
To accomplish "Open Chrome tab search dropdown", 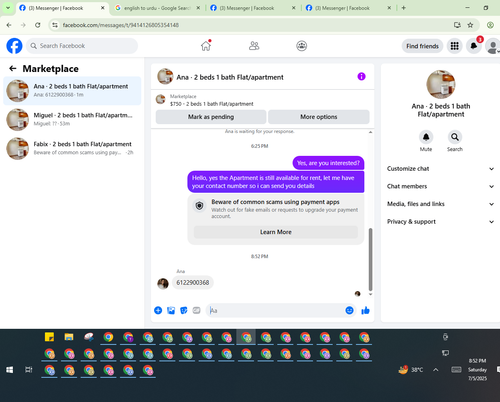I will pyautogui.click(x=8, y=8).
